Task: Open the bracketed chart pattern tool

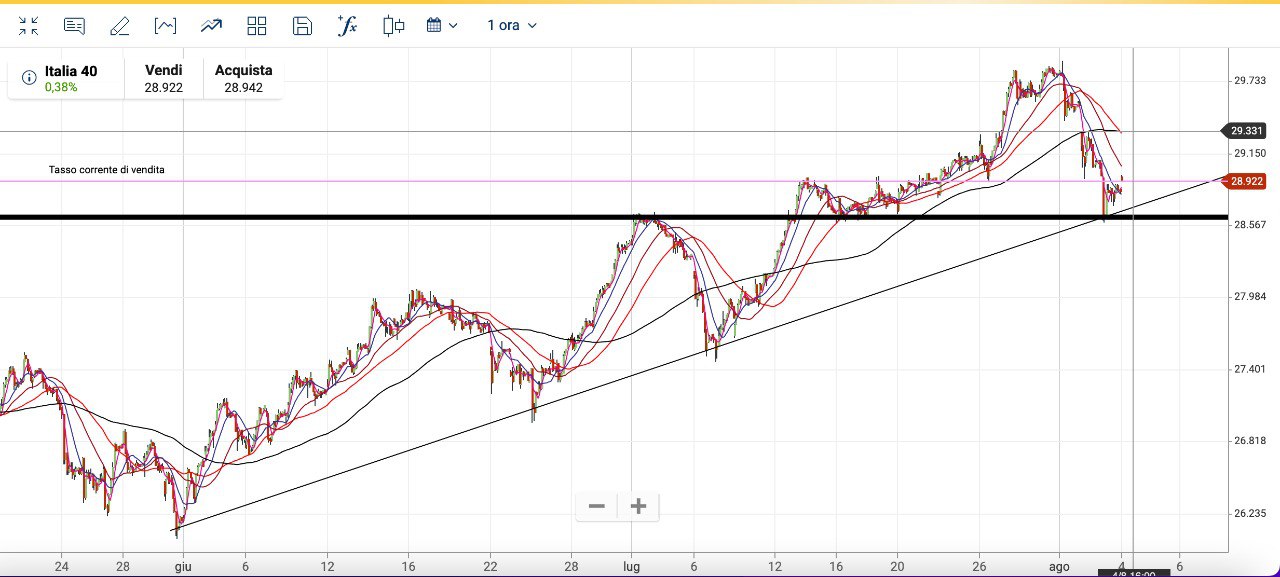Action: 165,26
